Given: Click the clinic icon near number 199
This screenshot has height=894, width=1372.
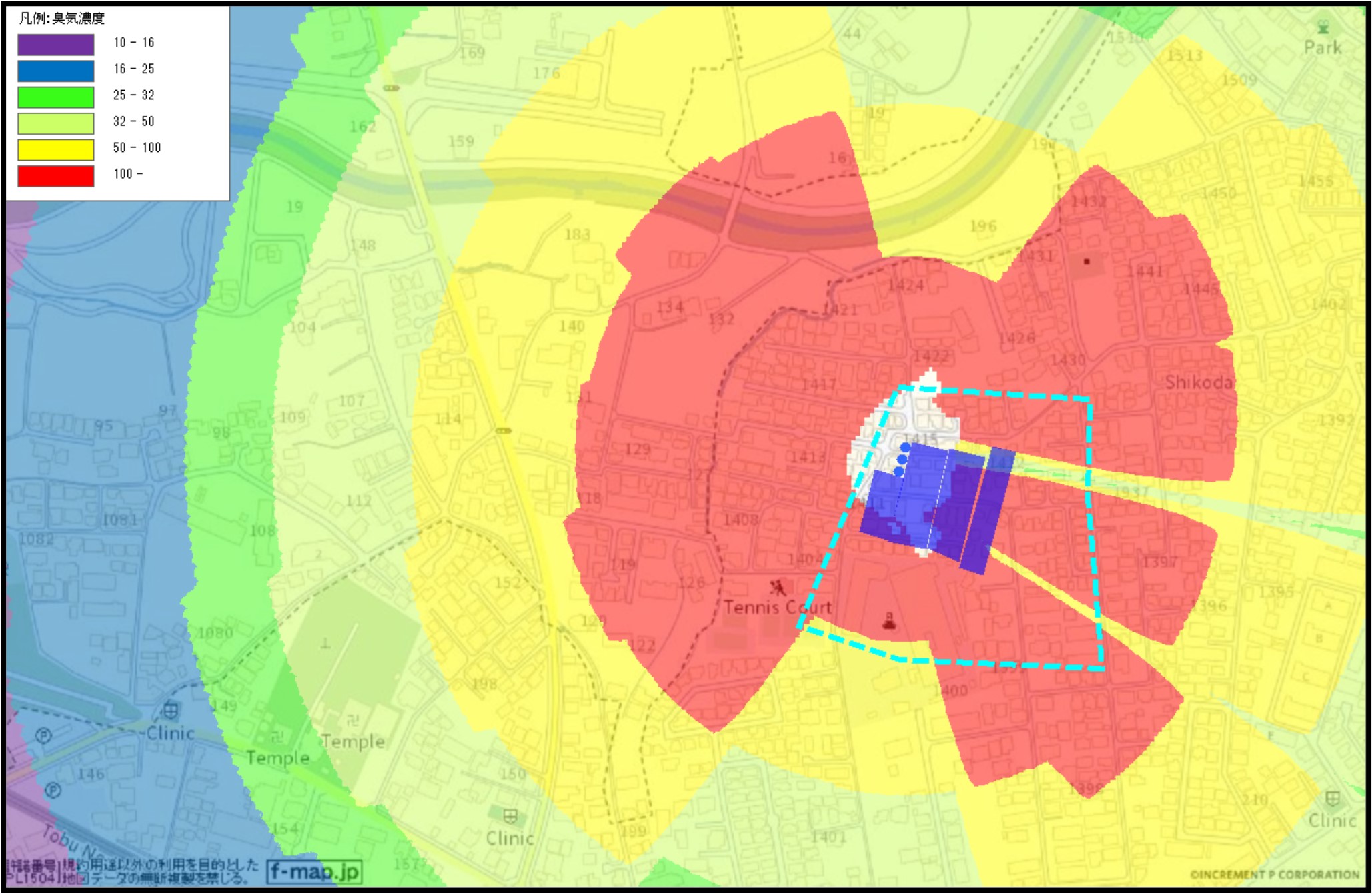Looking at the screenshot, I should [510, 816].
